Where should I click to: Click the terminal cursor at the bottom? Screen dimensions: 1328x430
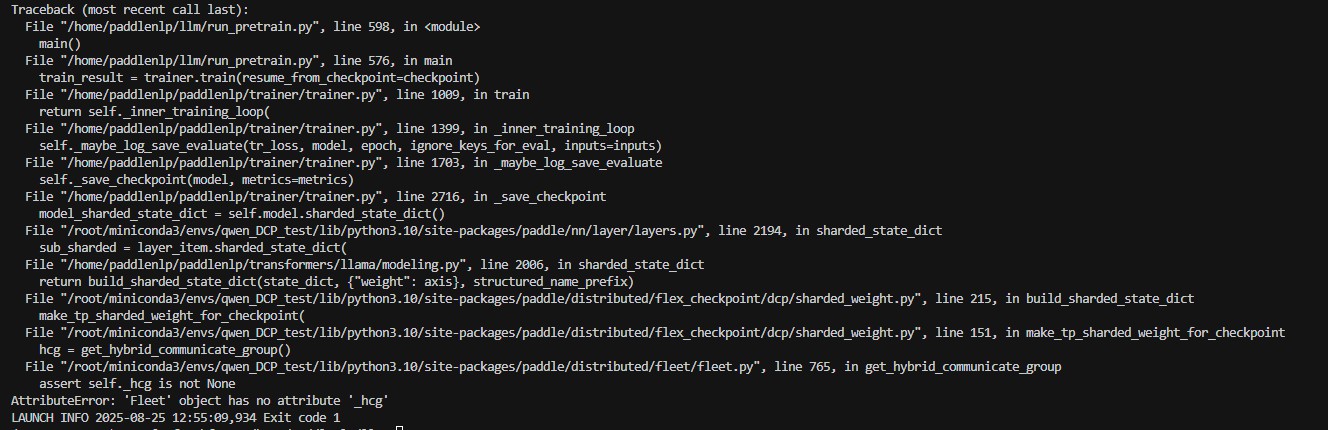(x=398, y=428)
